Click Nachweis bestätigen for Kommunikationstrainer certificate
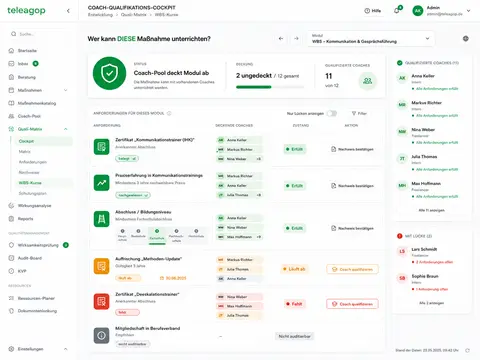This screenshot has width=480, height=360. pyautogui.click(x=352, y=149)
